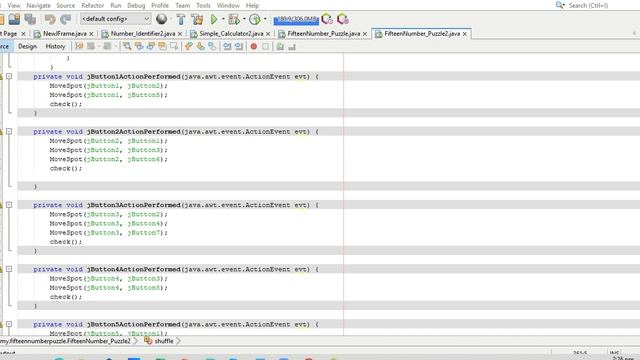
Task: Open the Window menu
Action: click(228, 5)
